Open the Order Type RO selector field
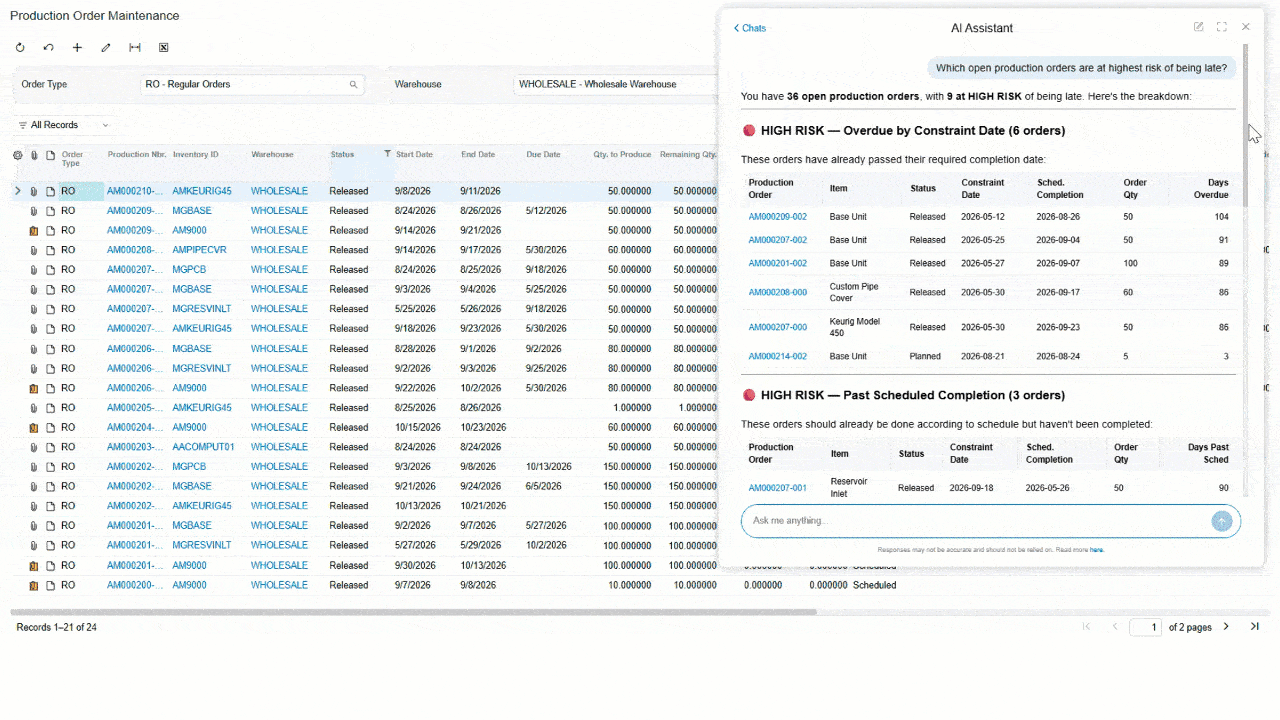 [252, 84]
